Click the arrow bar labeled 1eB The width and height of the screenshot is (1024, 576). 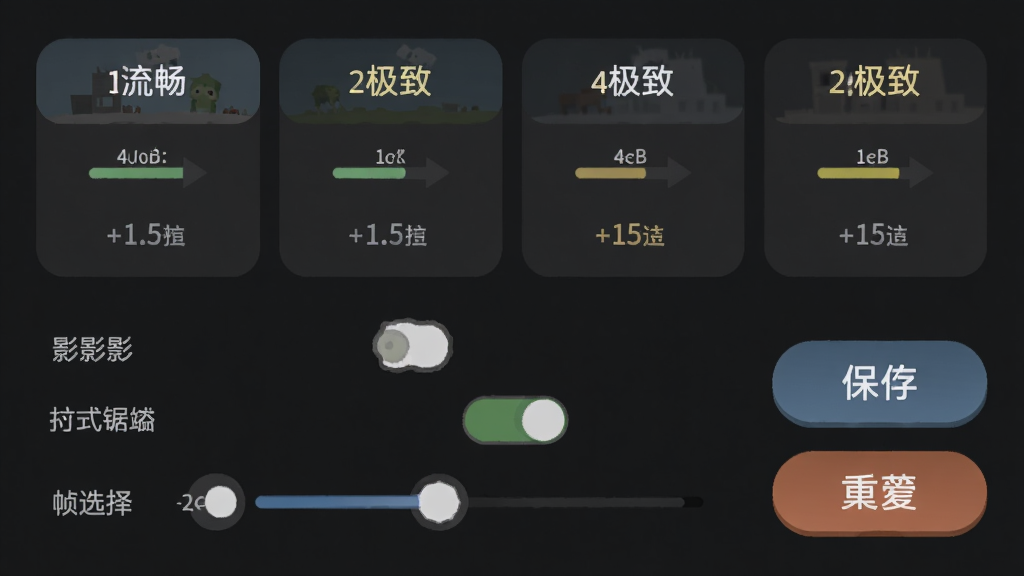click(x=875, y=173)
